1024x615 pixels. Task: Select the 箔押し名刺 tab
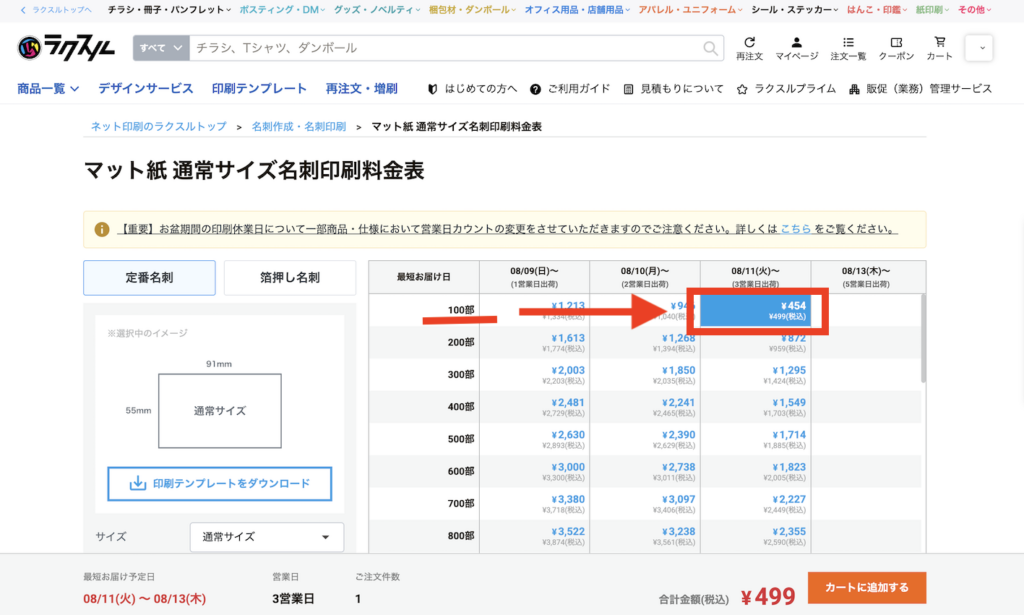[290, 277]
